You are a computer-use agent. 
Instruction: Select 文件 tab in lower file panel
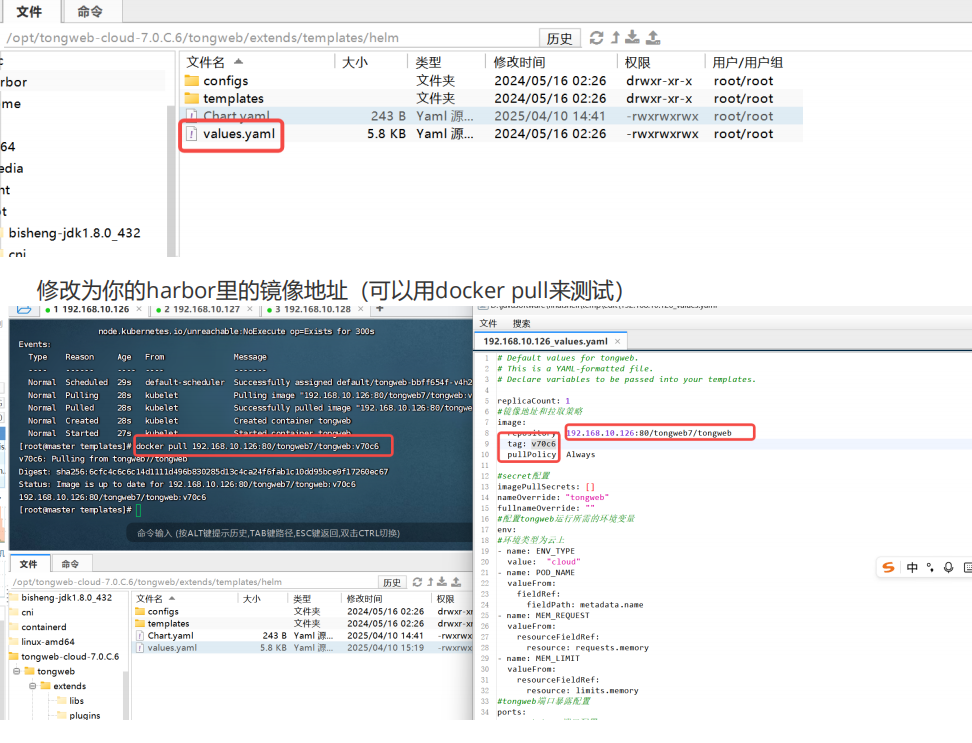coord(29,564)
